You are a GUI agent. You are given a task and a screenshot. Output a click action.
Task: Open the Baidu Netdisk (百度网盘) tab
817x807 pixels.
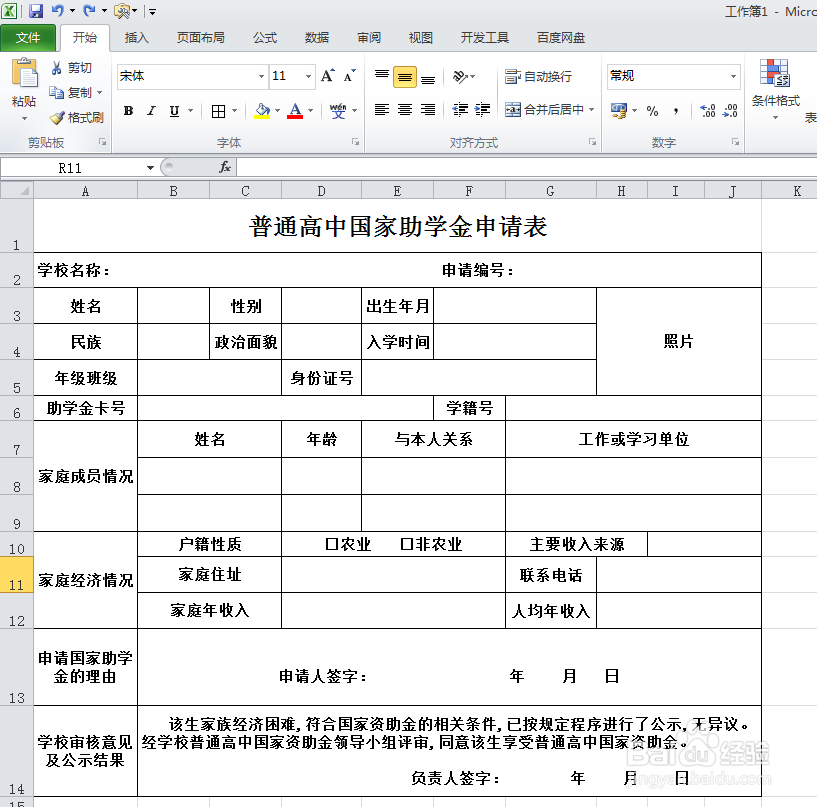[x=561, y=38]
